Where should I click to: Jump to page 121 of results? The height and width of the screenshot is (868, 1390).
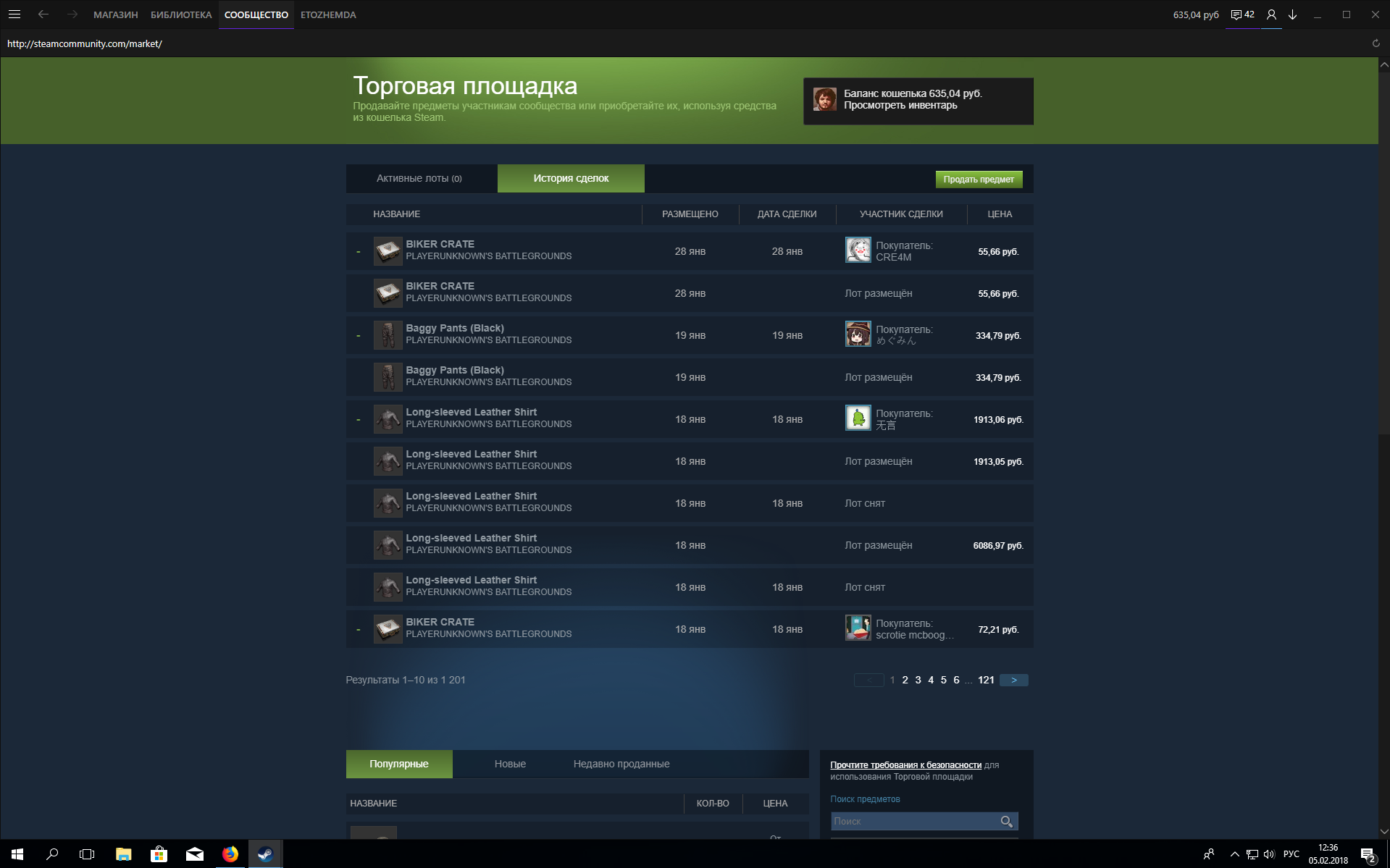pos(986,680)
